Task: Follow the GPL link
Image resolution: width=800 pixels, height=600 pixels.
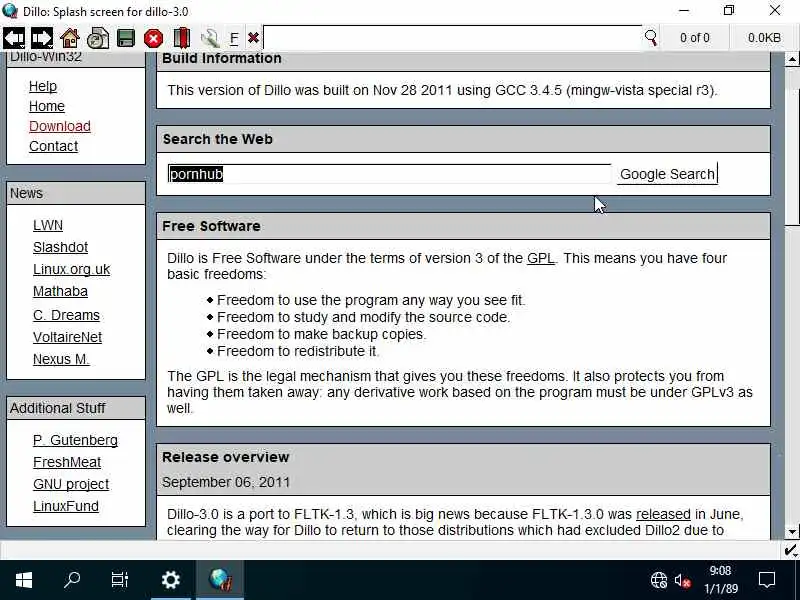Action: point(540,258)
